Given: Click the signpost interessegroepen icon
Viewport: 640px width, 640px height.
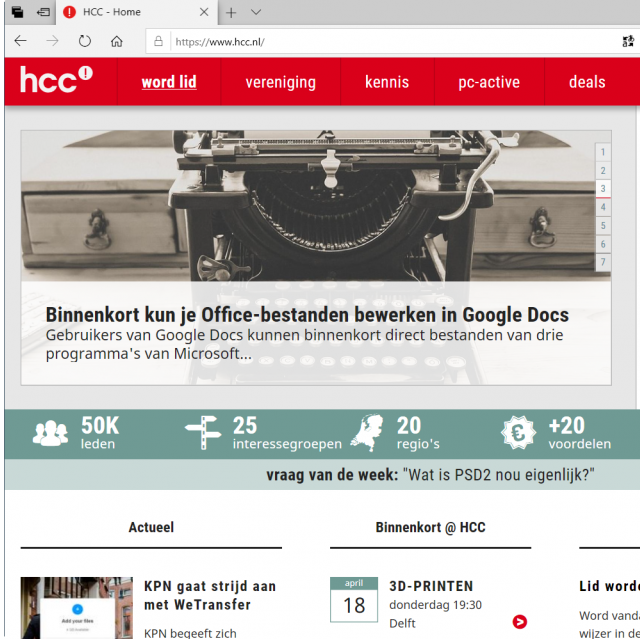Looking at the screenshot, I should point(203,433).
